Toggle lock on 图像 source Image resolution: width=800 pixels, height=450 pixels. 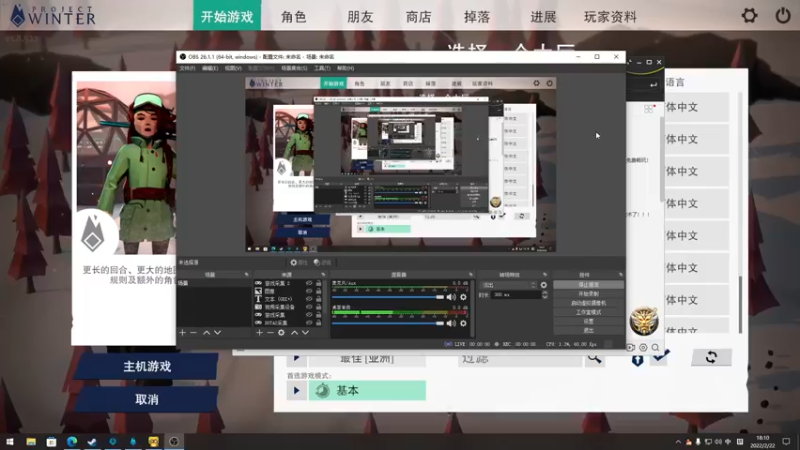319,291
